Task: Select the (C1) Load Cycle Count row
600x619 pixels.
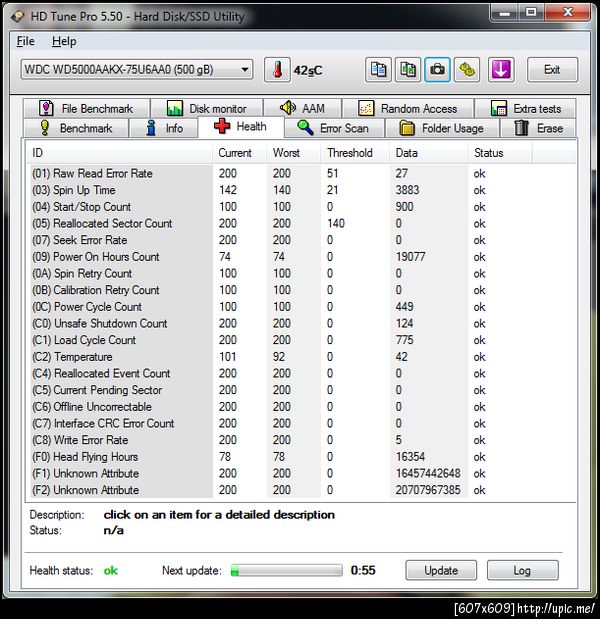Action: click(301, 340)
